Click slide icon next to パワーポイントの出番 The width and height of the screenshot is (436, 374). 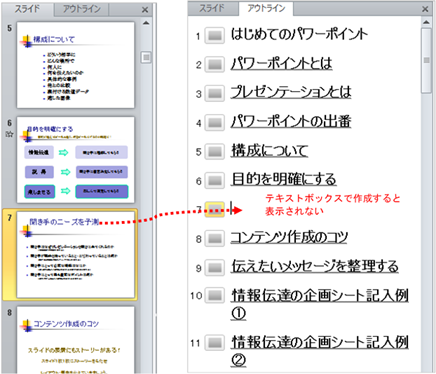[x=214, y=123]
